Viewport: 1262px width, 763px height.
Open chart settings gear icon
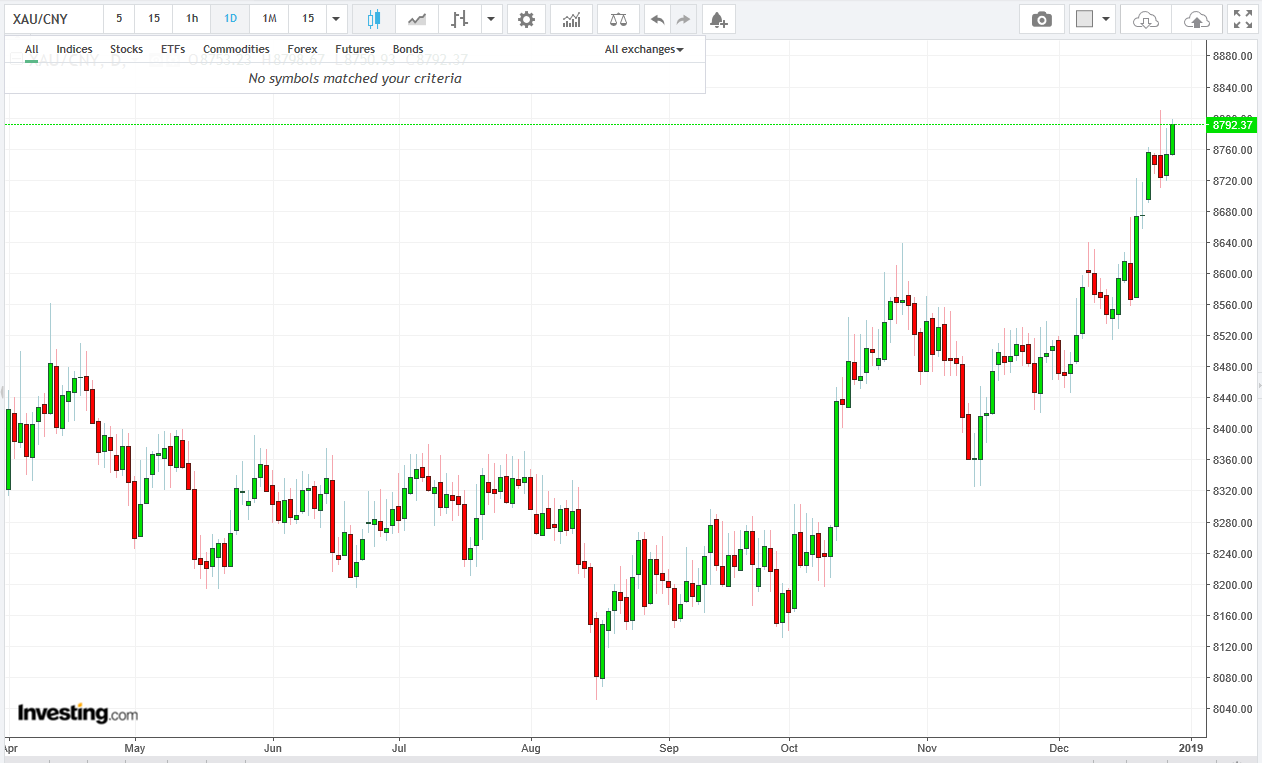tap(526, 19)
